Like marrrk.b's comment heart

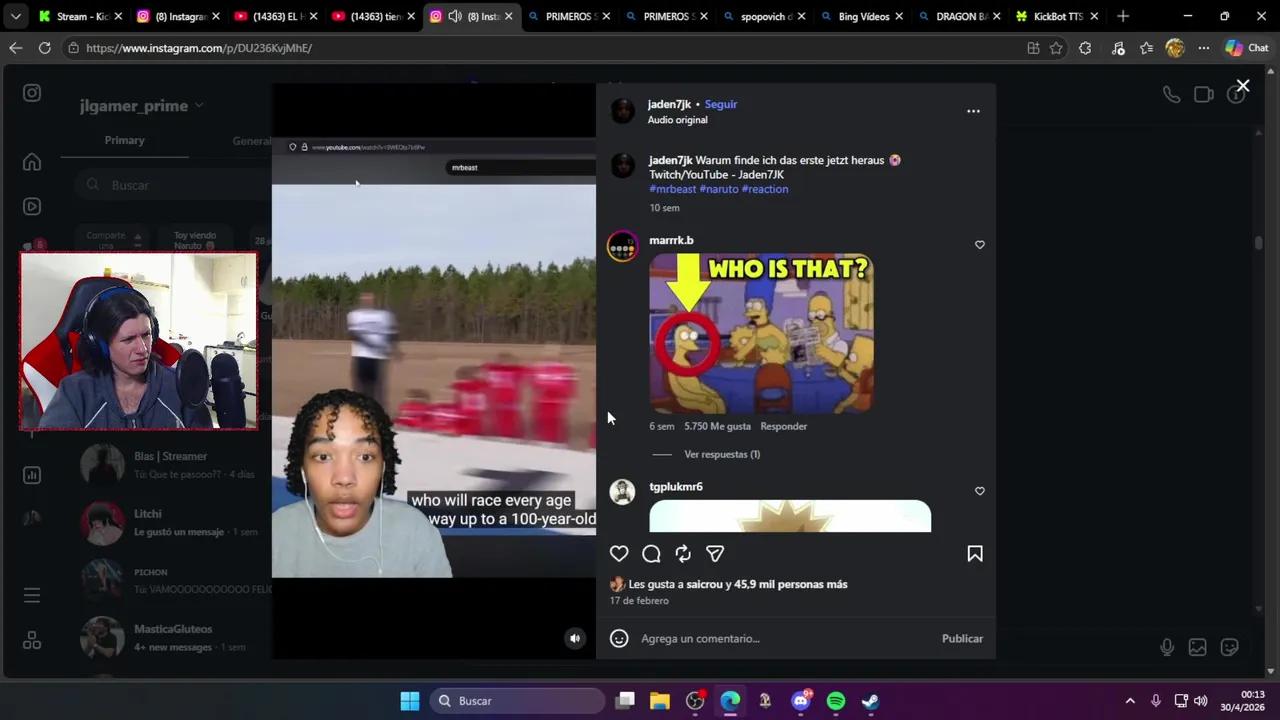coord(980,244)
